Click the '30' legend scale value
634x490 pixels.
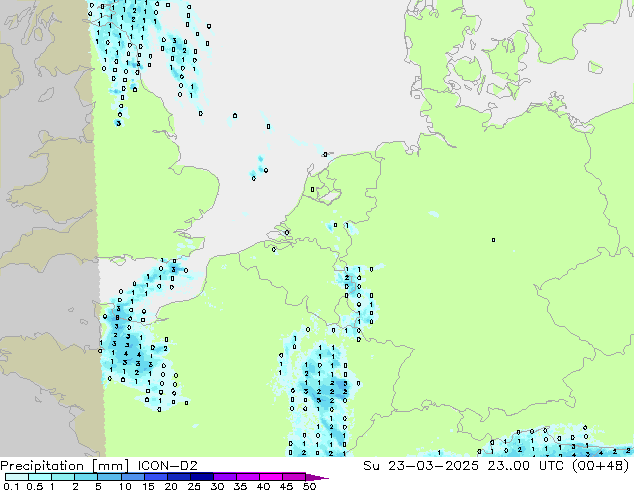[217, 486]
